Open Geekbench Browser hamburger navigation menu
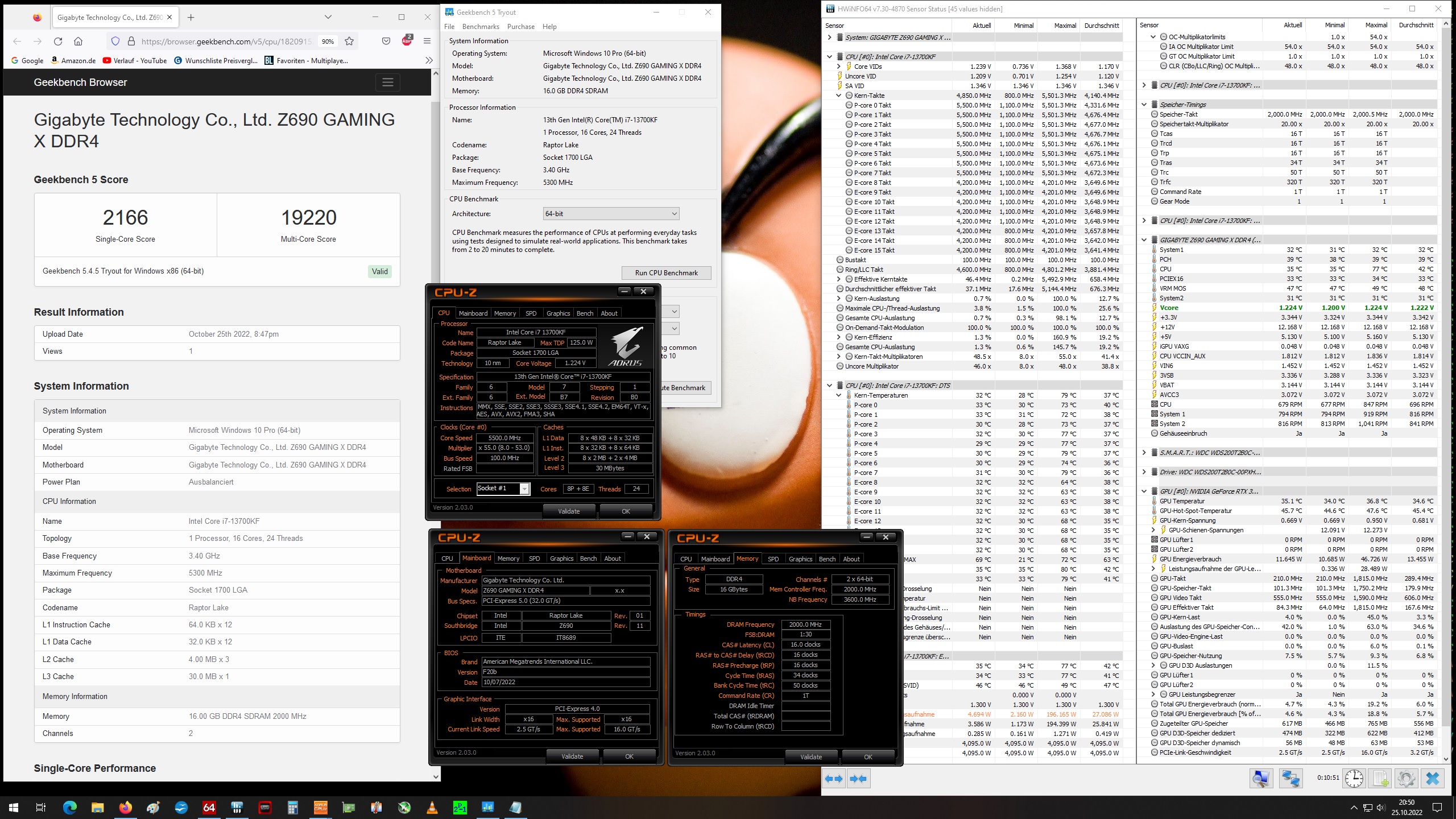The width and height of the screenshot is (1456, 819). pos(388,82)
